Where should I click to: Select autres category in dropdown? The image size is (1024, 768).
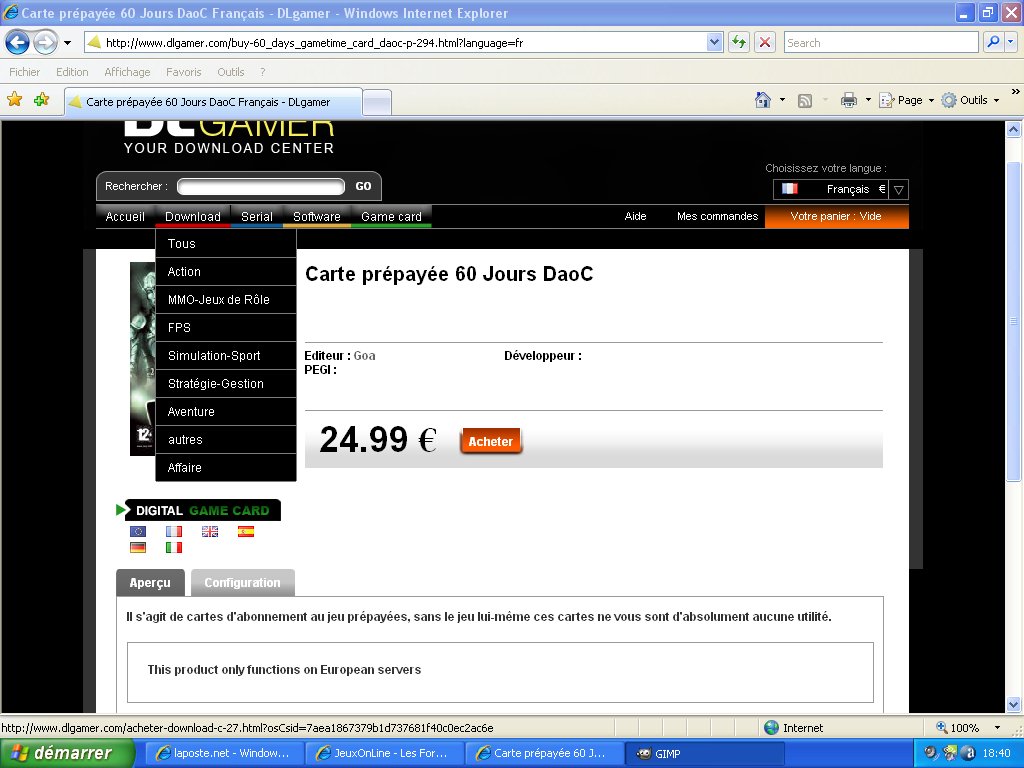click(x=226, y=440)
